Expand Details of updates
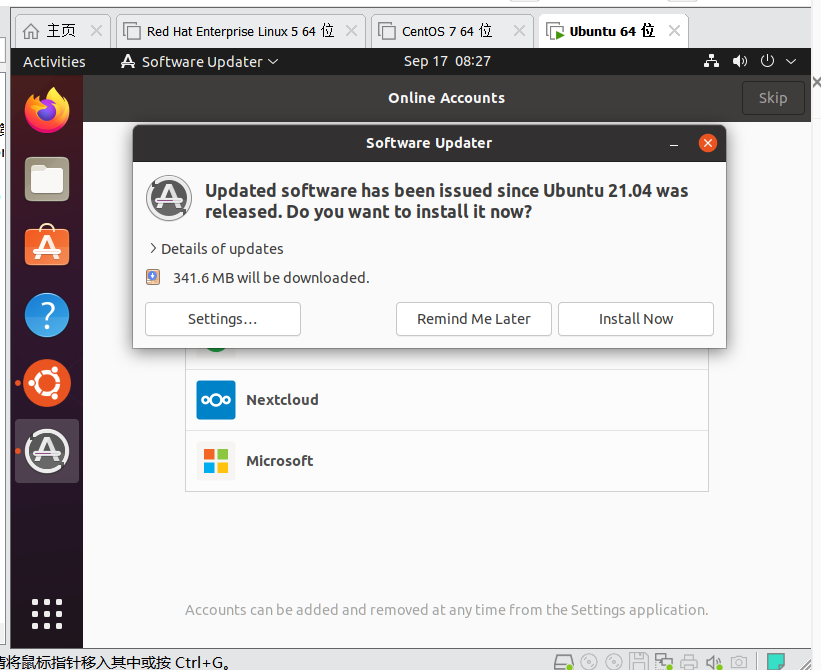This screenshot has height=670, width=821. tap(216, 249)
